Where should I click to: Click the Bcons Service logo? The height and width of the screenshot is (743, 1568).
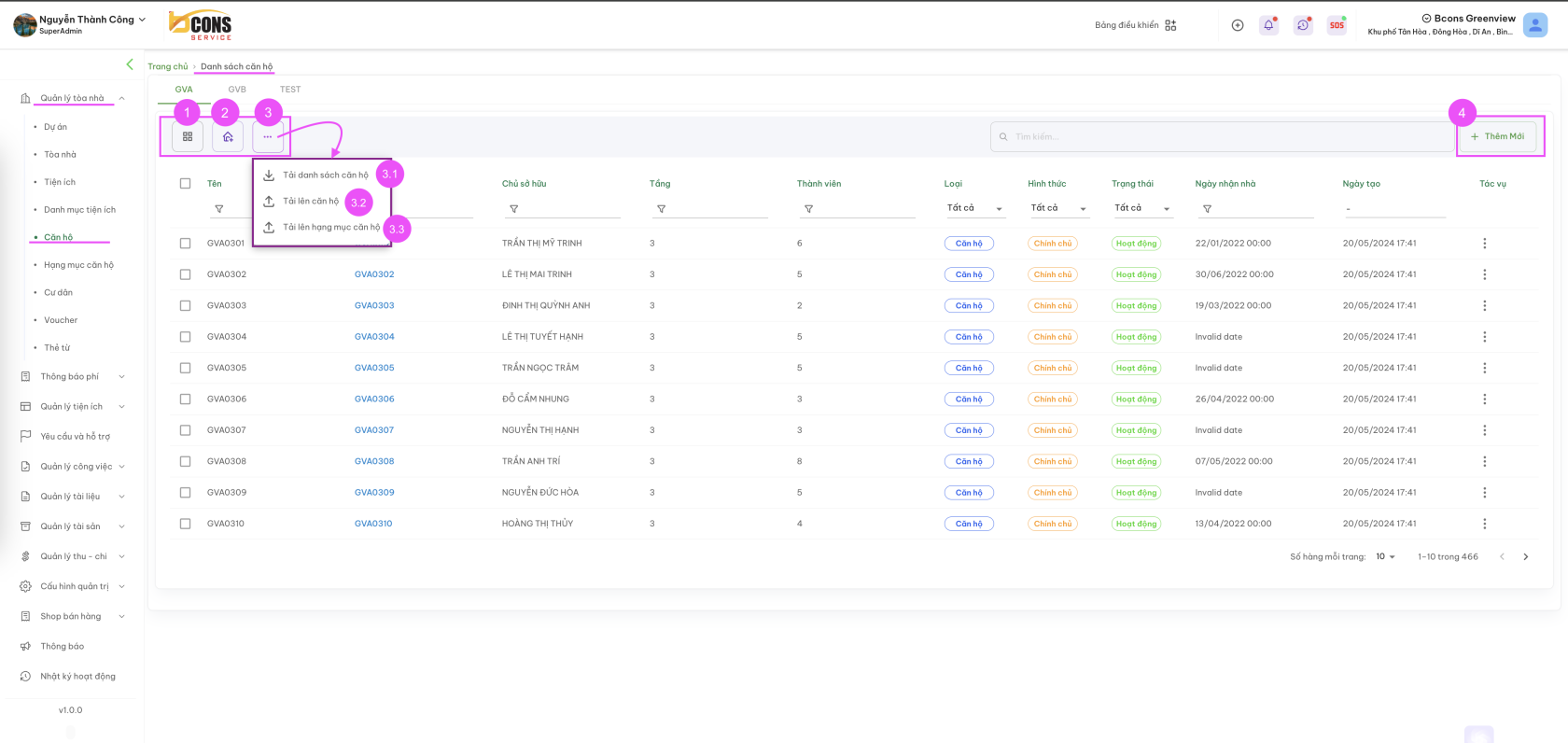(x=201, y=25)
